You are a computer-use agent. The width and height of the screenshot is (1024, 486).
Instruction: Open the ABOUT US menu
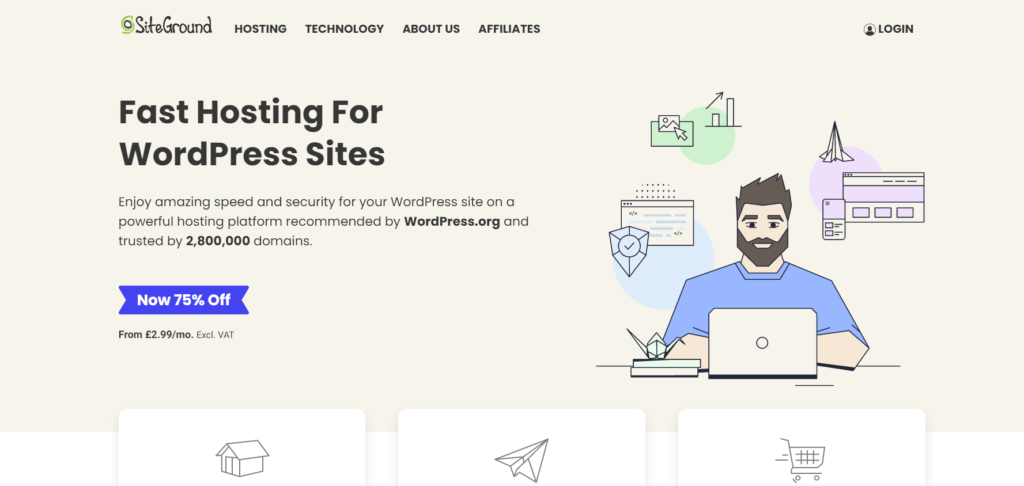point(431,29)
